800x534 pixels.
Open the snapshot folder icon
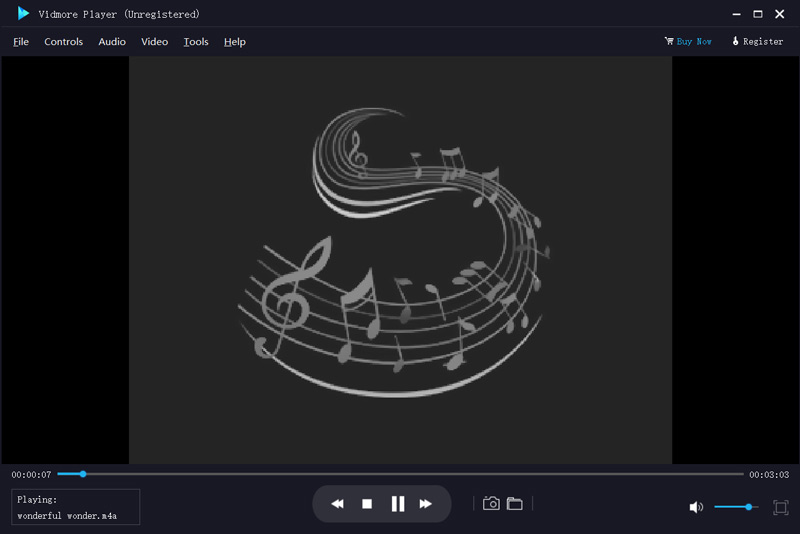(x=515, y=504)
